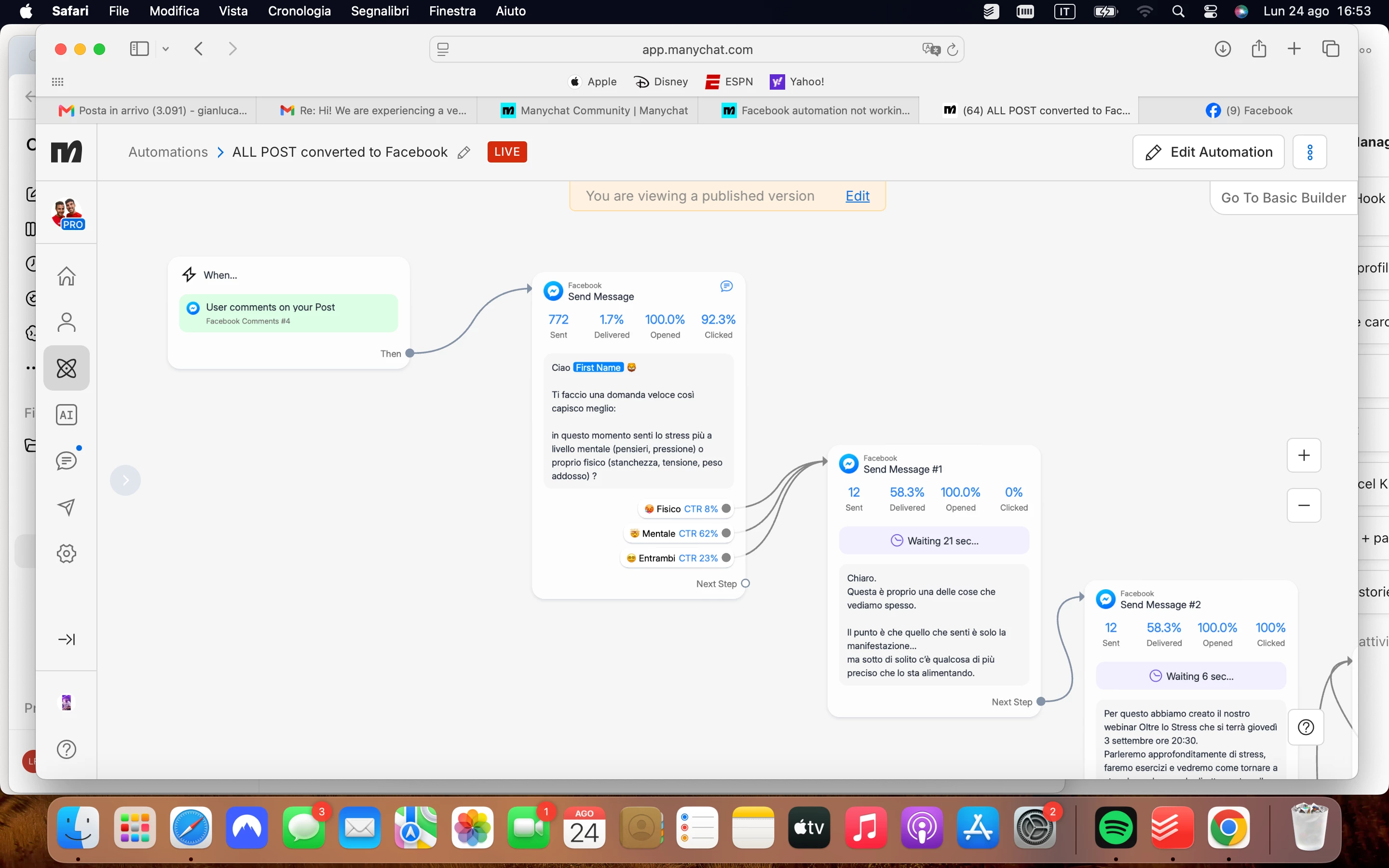
Task: Click the Safari Share icon
Action: [x=1259, y=48]
